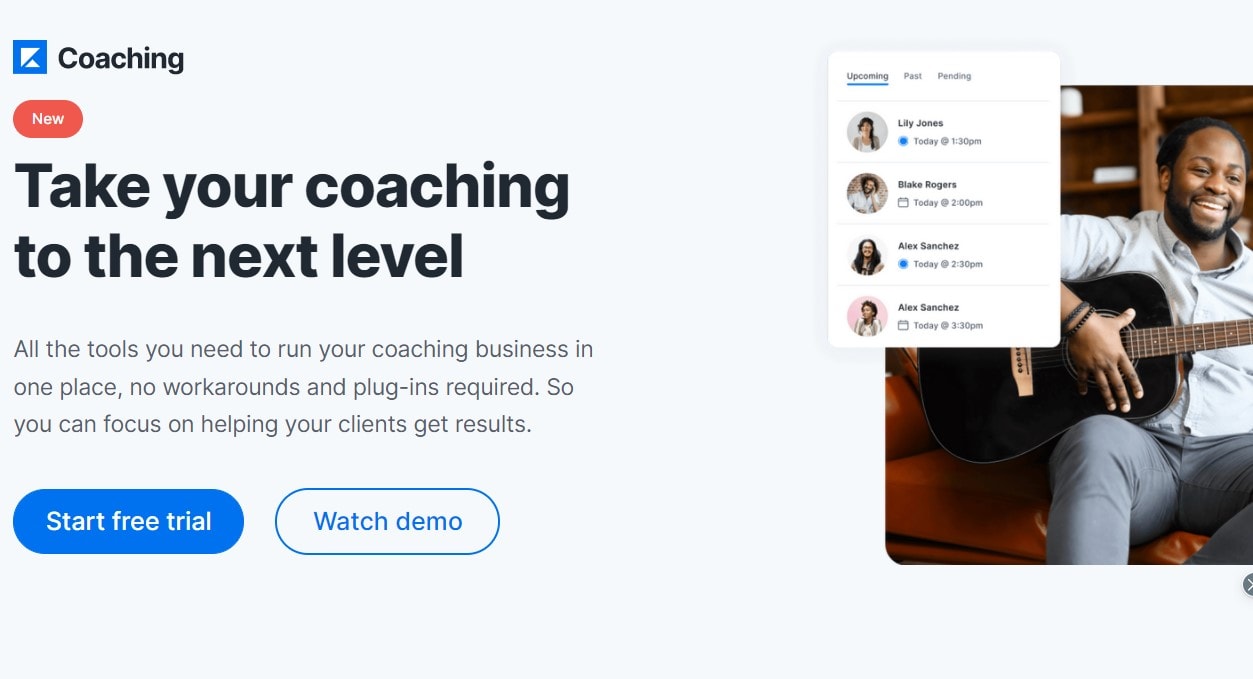This screenshot has height=679, width=1253.
Task: Dismiss using the gray X circle at right edge
Action: coord(1248,585)
